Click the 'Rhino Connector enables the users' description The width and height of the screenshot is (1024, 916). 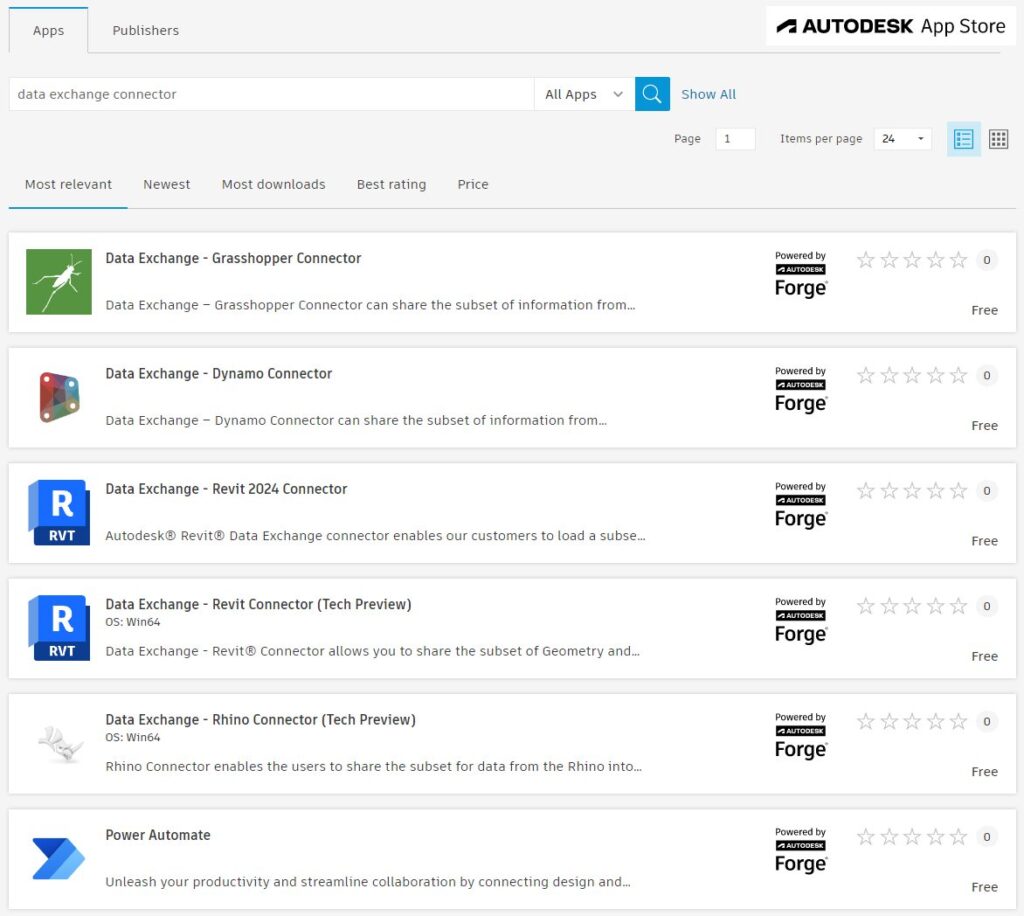coord(374,766)
